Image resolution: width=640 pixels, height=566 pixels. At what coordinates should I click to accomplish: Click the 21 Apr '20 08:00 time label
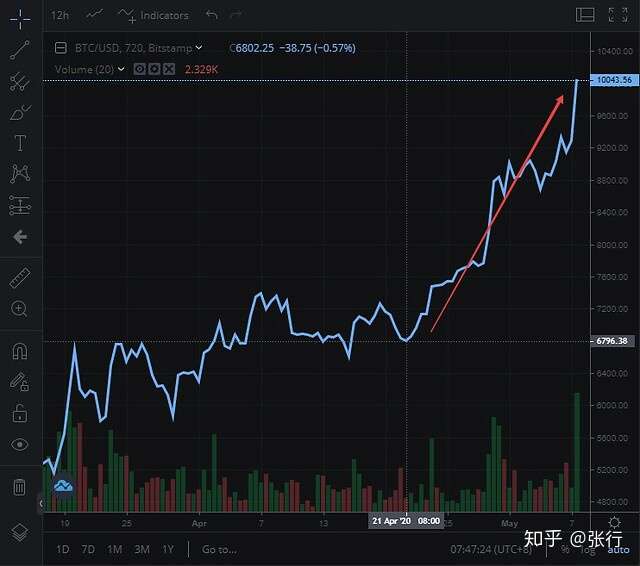tap(406, 521)
